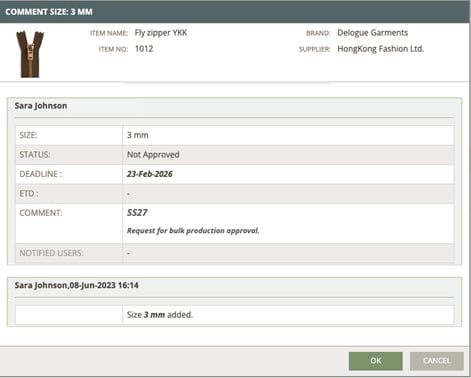Image resolution: width=471 pixels, height=378 pixels.
Task: Dismiss the dialog with the CANCEL button
Action: point(437,361)
